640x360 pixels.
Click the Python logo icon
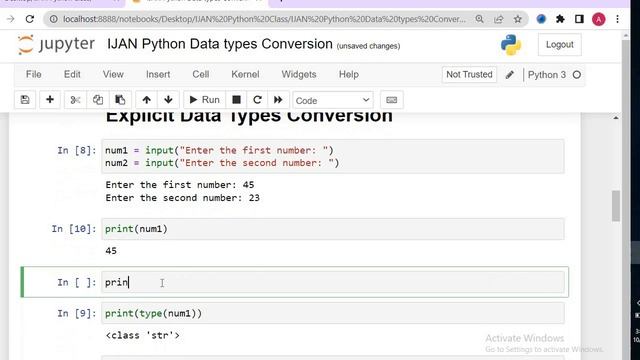511,44
